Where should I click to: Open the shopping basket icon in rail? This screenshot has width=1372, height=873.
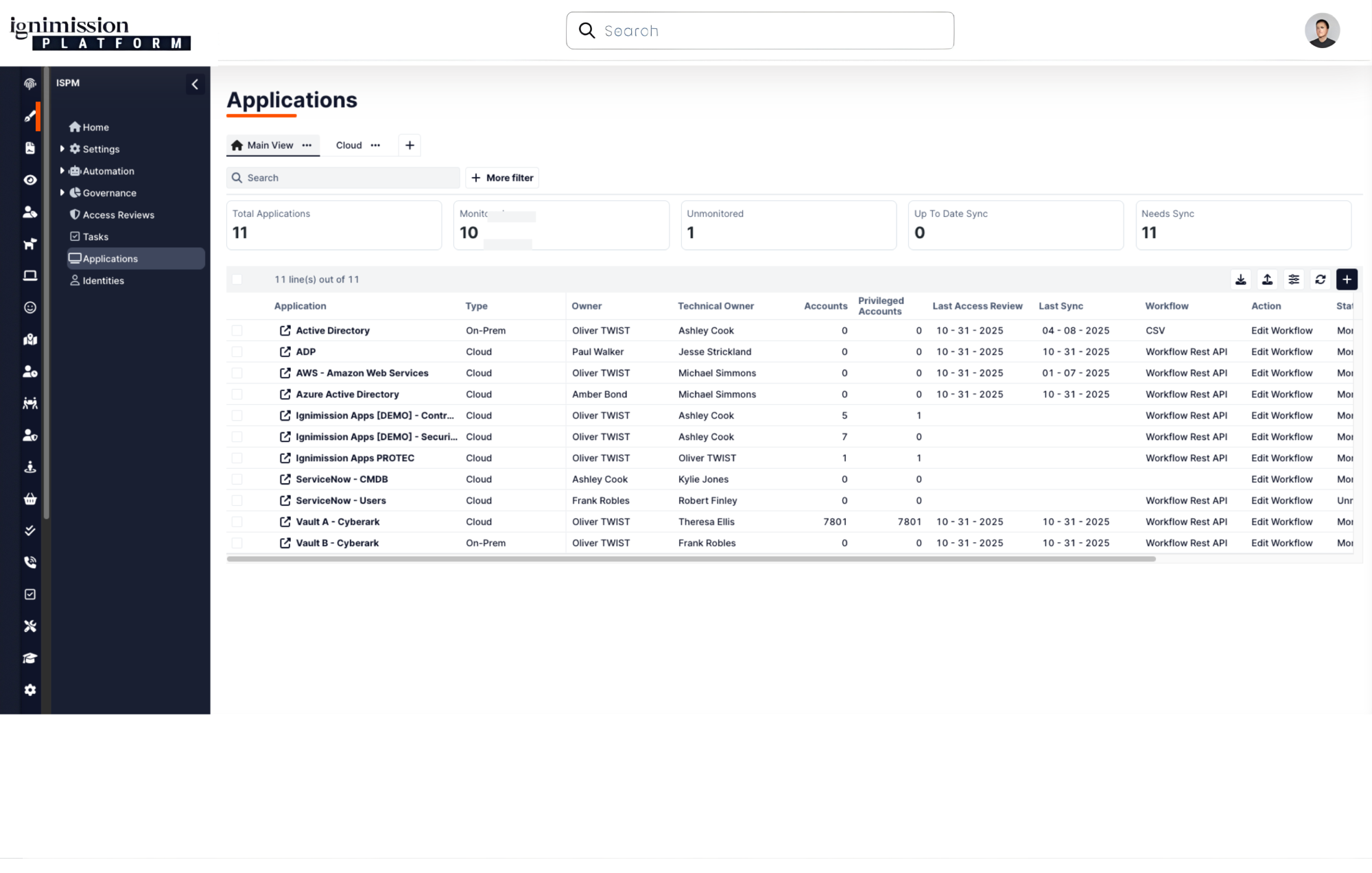[x=30, y=499]
